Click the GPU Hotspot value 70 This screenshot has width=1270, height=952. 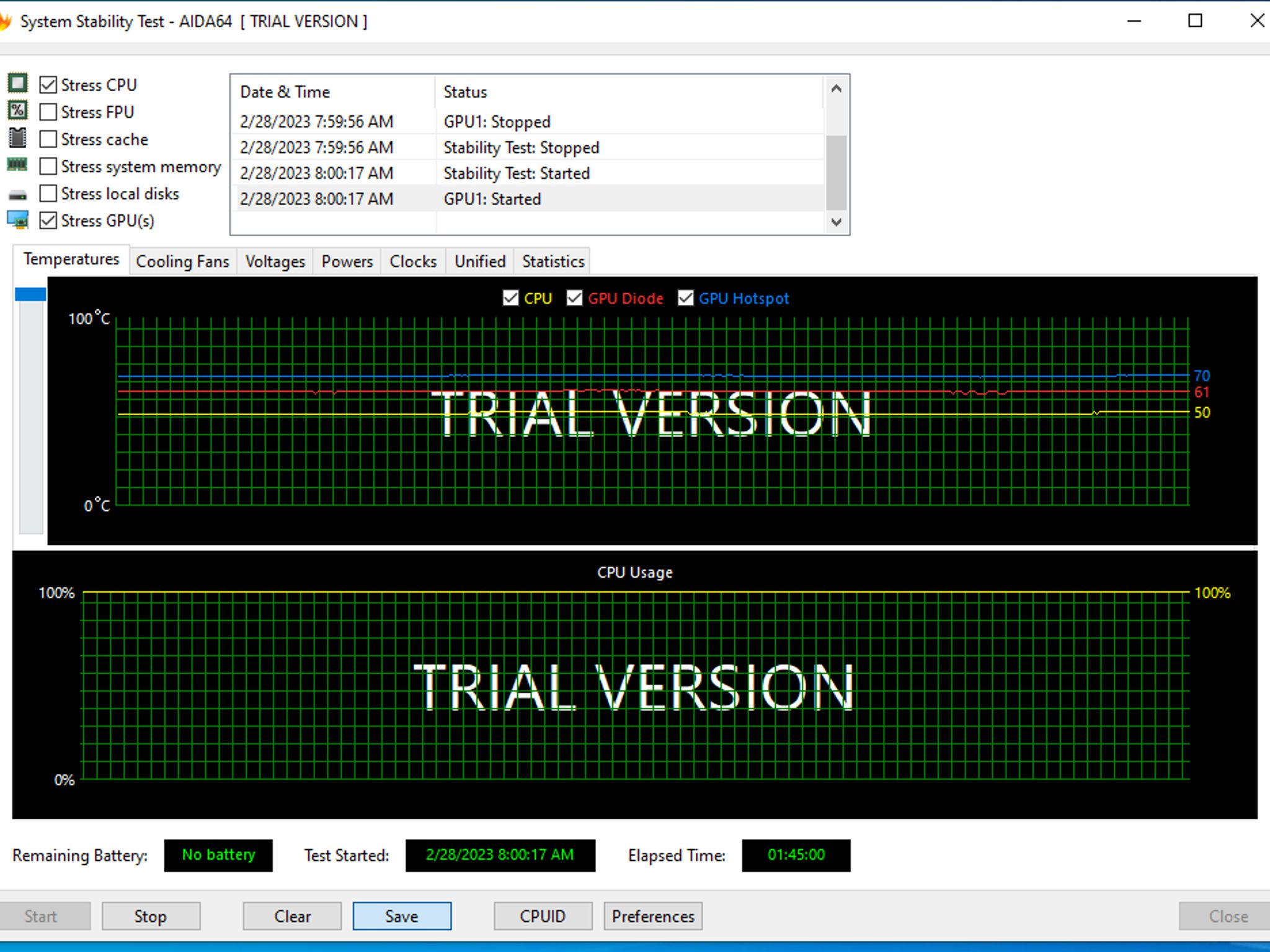(1202, 376)
